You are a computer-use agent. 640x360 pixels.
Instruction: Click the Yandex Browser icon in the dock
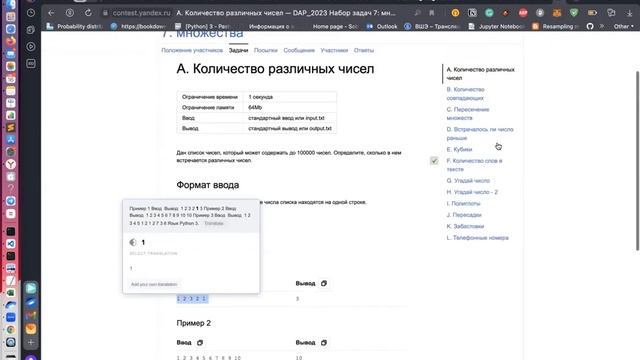pos(11,164)
